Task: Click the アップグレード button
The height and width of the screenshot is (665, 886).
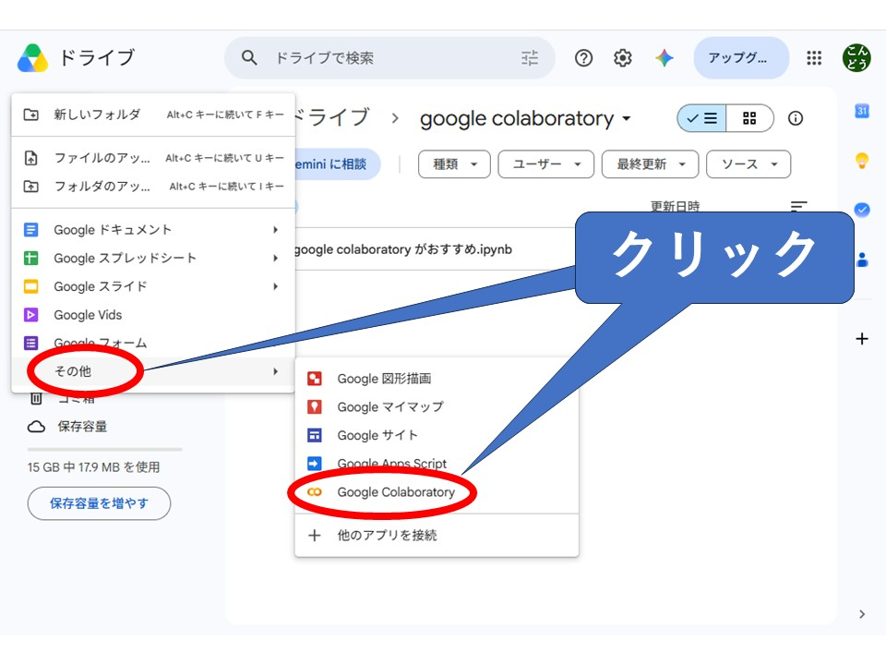Action: click(x=741, y=58)
